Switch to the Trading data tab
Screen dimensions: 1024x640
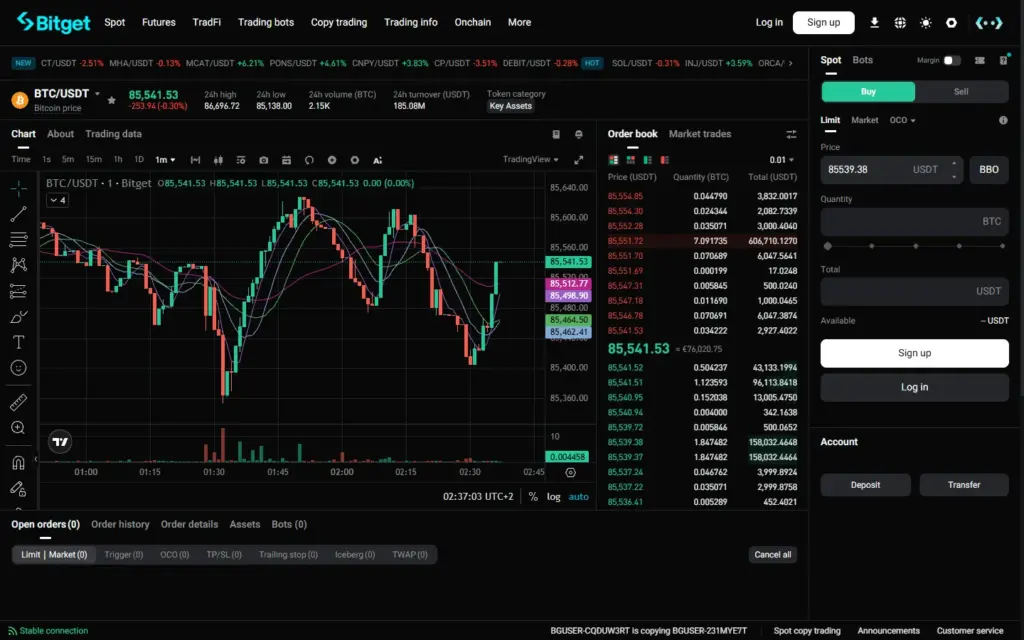point(113,134)
